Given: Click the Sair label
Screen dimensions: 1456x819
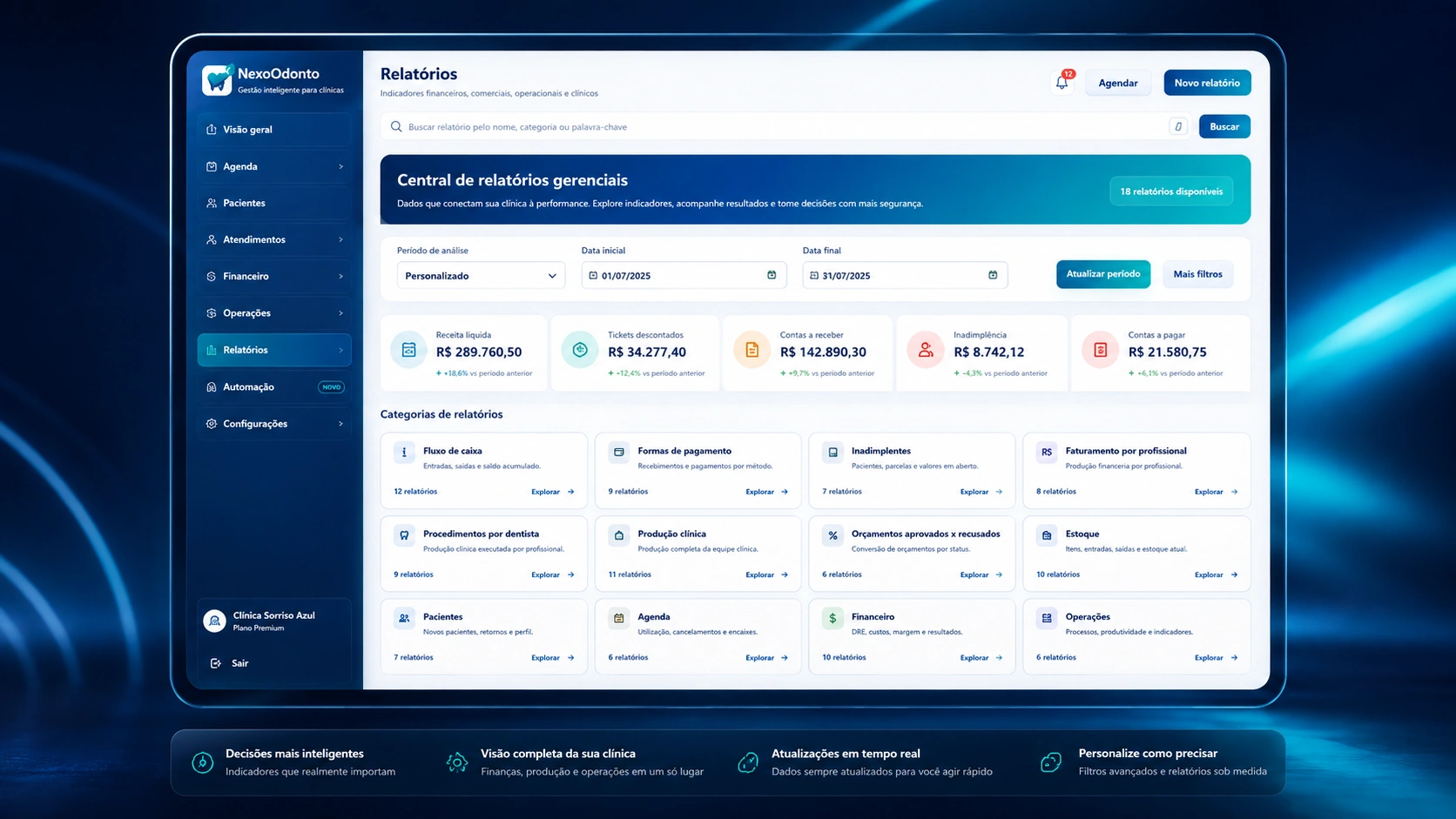Looking at the screenshot, I should [240, 663].
